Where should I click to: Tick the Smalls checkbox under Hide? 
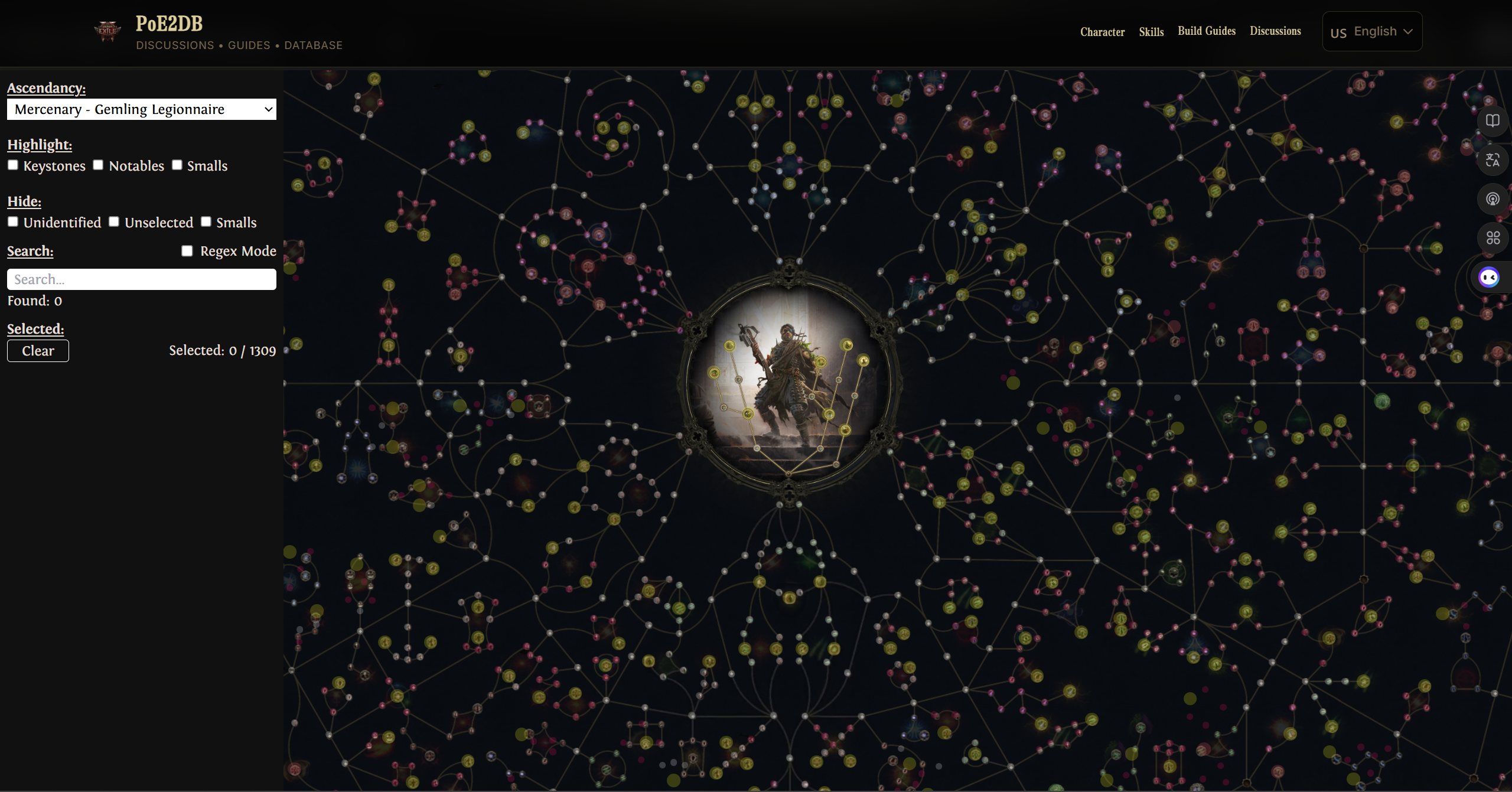pos(206,222)
